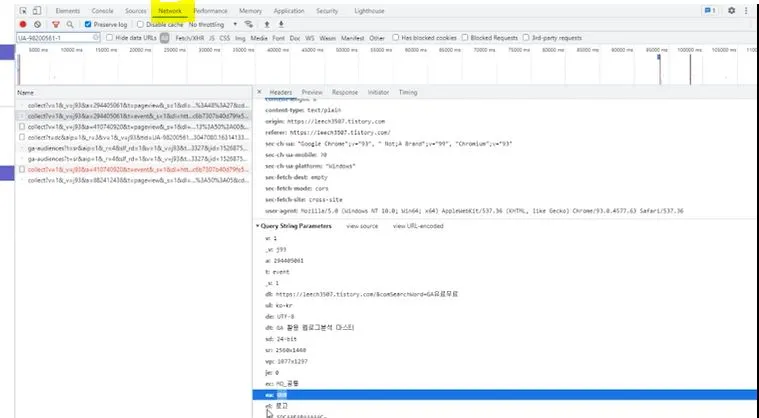Enable Disable cache checkbox
Image resolution: width=759 pixels, height=418 pixels.
point(140,24)
